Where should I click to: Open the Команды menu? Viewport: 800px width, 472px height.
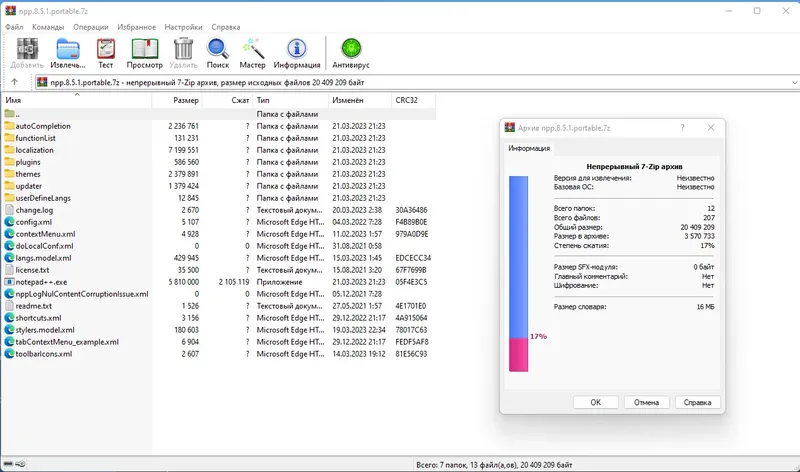(x=48, y=27)
